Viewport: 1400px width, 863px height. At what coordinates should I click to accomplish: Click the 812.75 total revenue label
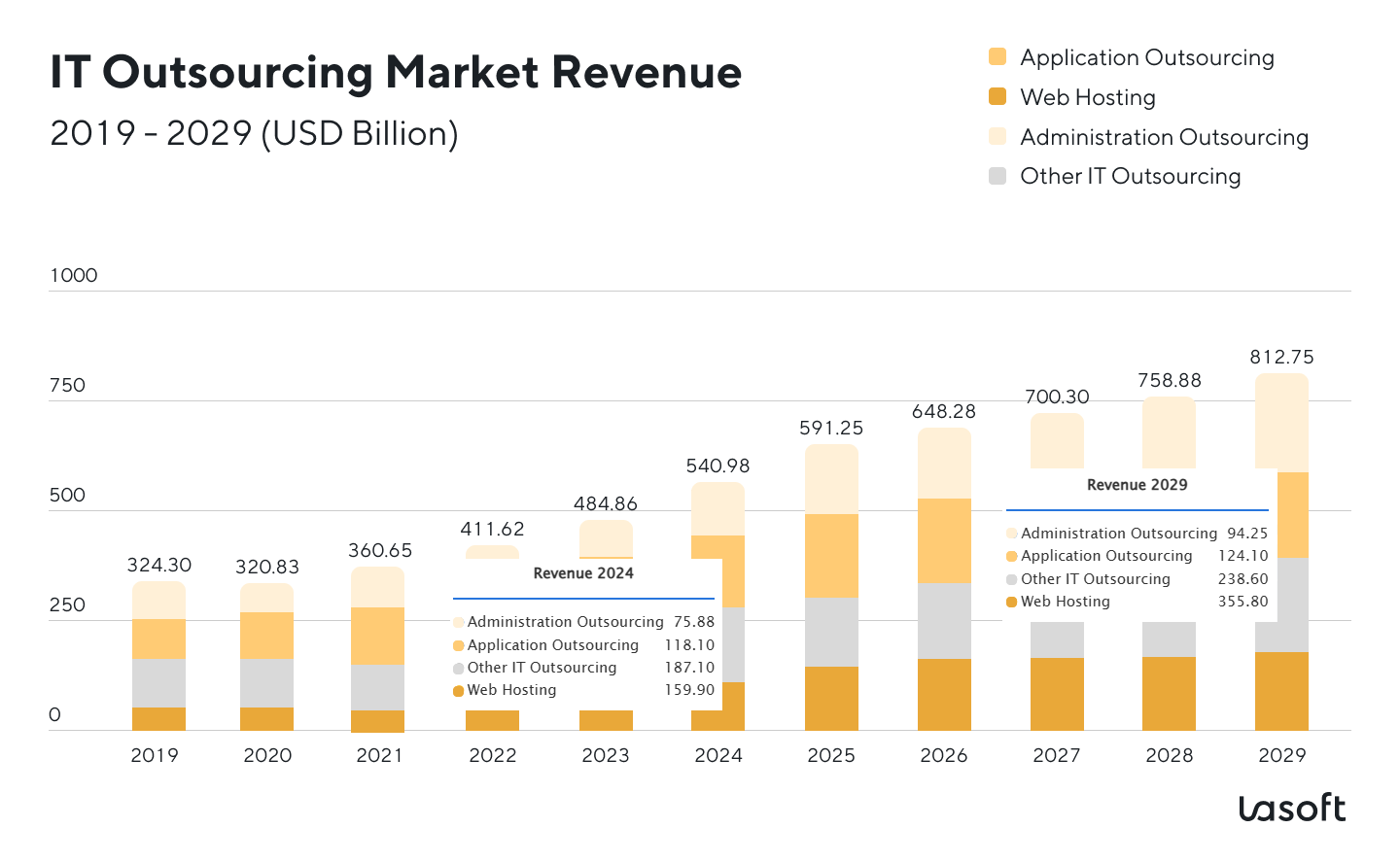point(1282,358)
